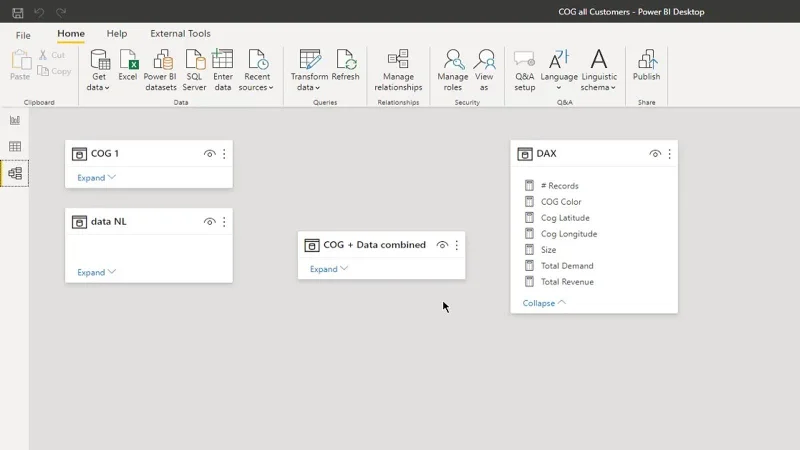The width and height of the screenshot is (800, 450).
Task: Select the Cog Longitude measure
Action: click(x=569, y=234)
